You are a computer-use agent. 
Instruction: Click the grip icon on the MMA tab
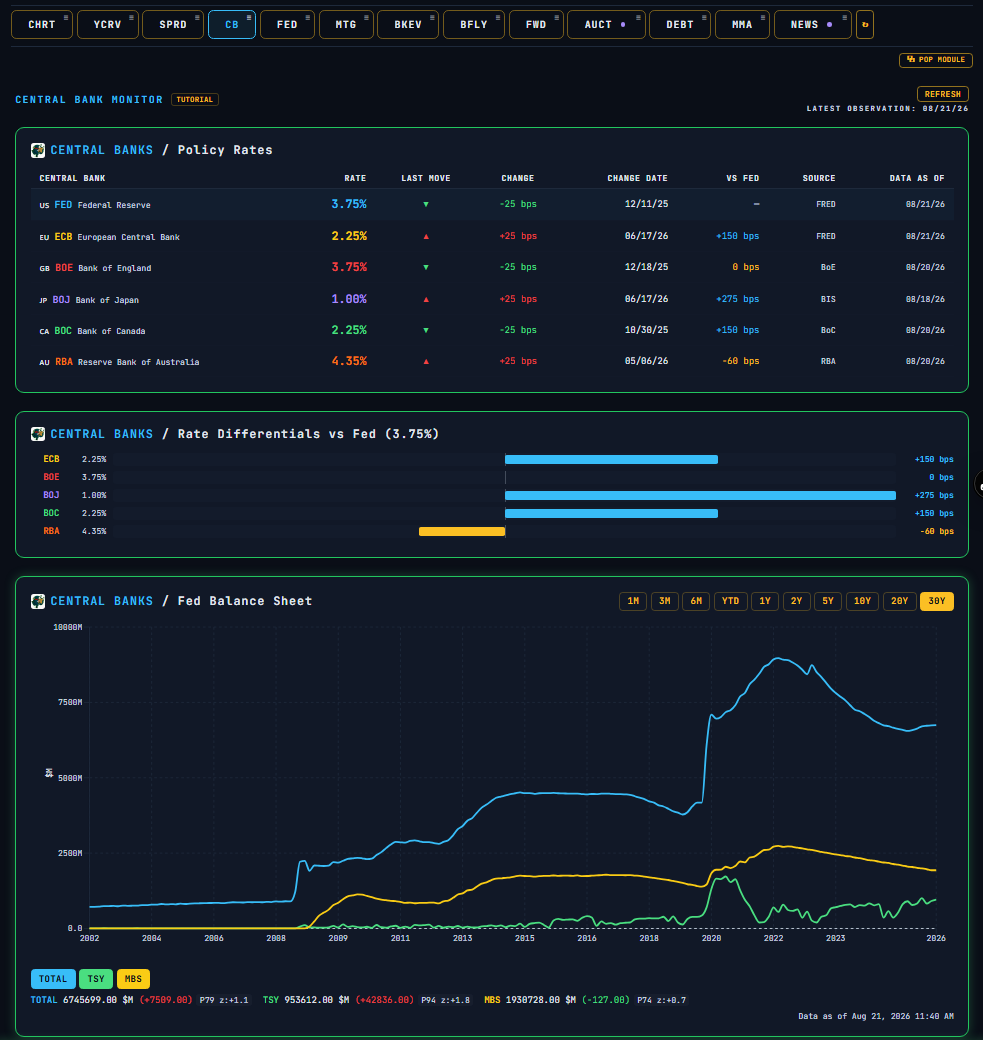point(763,18)
